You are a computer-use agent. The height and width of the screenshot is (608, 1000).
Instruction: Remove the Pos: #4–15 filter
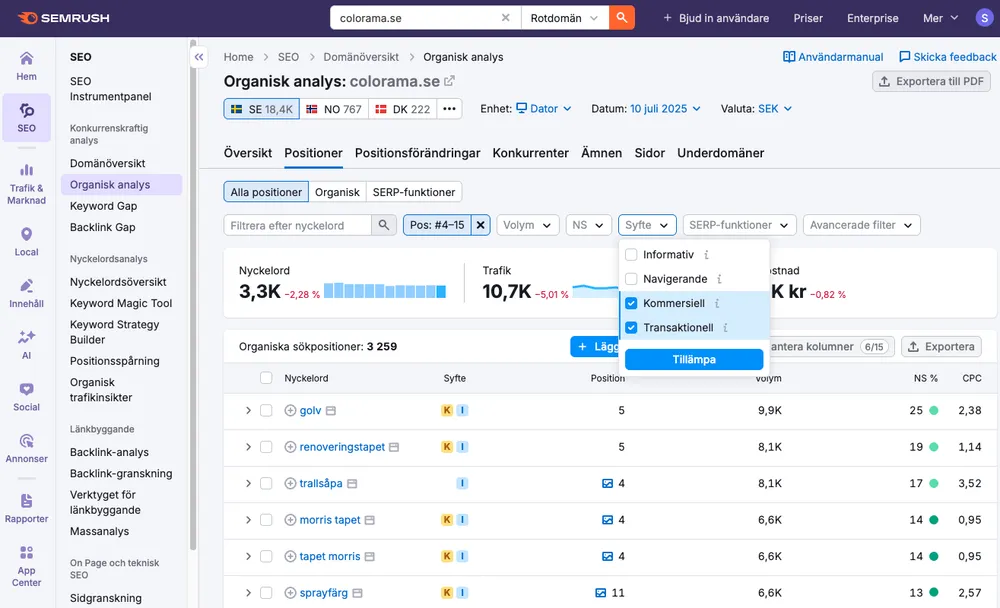[480, 225]
